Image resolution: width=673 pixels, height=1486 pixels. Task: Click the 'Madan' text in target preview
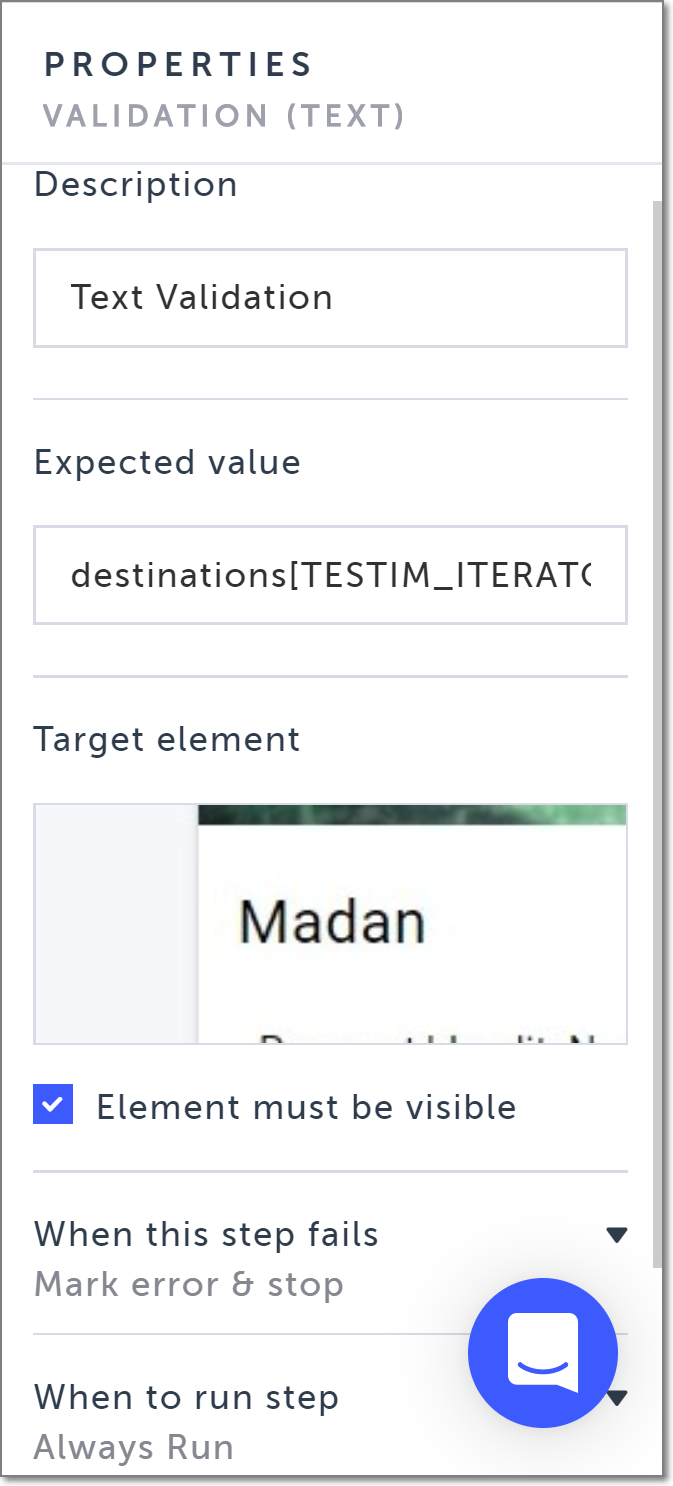[332, 922]
